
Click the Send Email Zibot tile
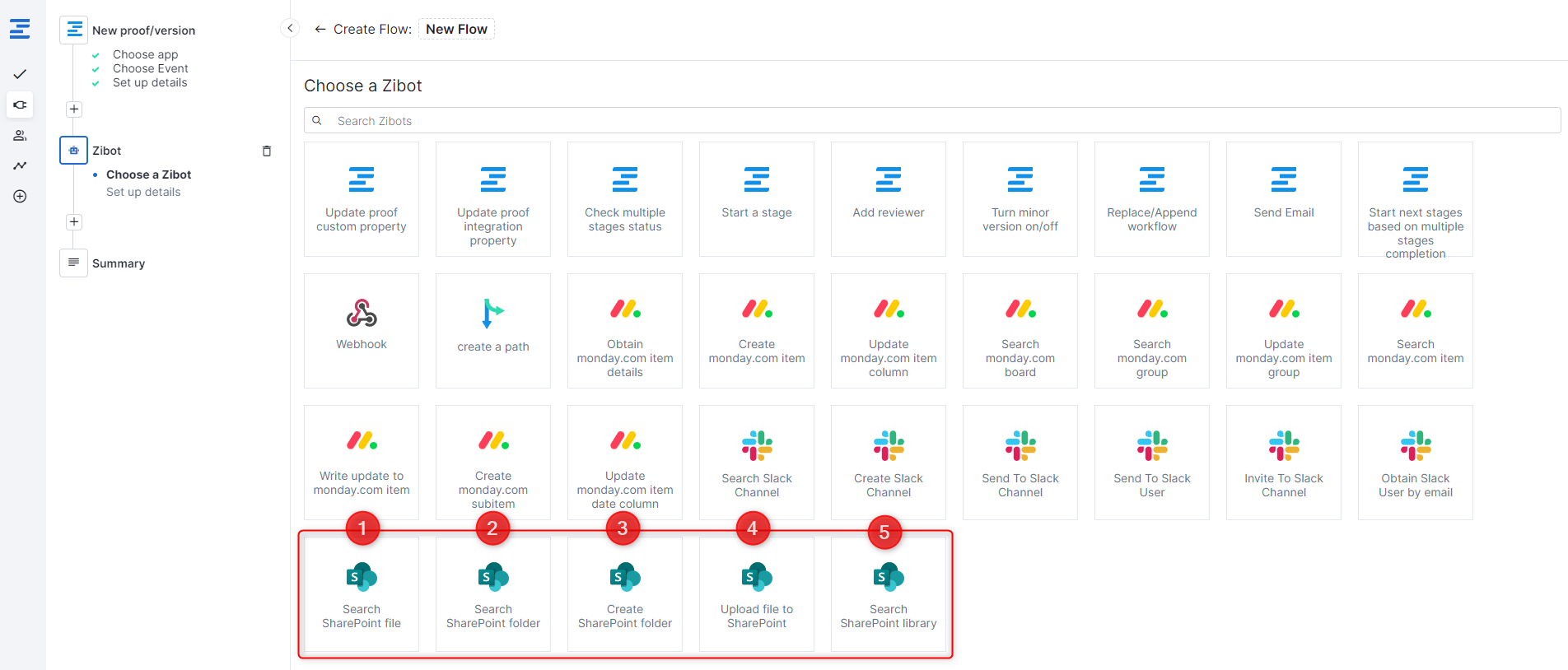tap(1283, 199)
